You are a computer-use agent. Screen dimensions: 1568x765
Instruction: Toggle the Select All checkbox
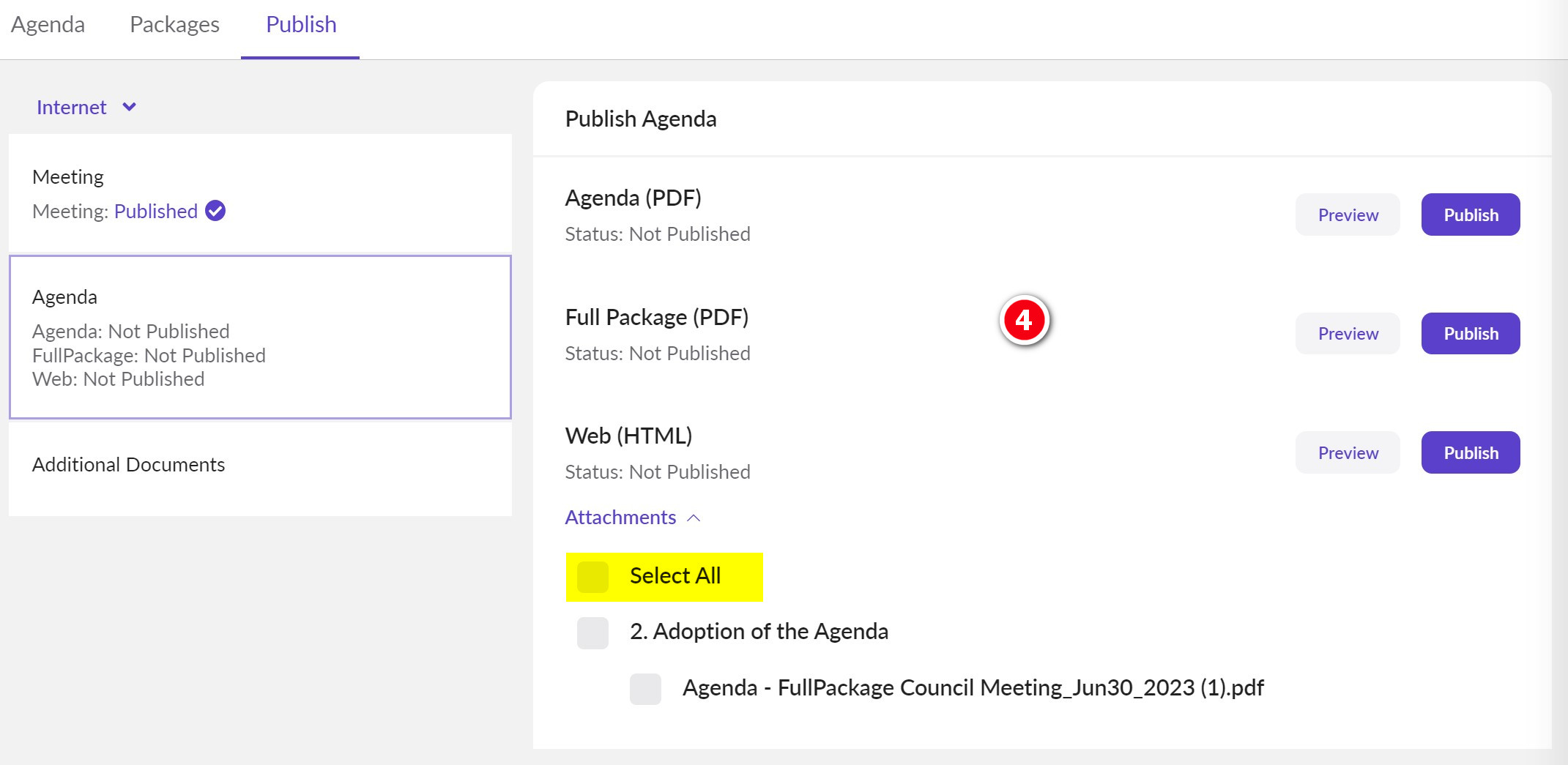pos(592,577)
